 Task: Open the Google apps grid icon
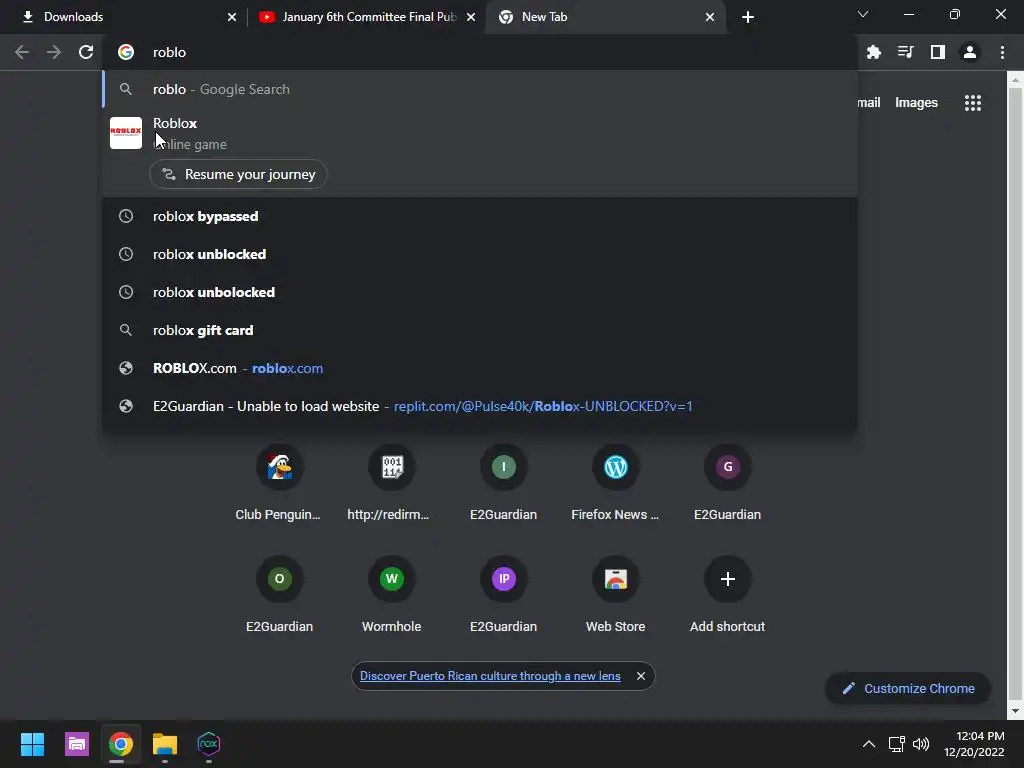973,103
